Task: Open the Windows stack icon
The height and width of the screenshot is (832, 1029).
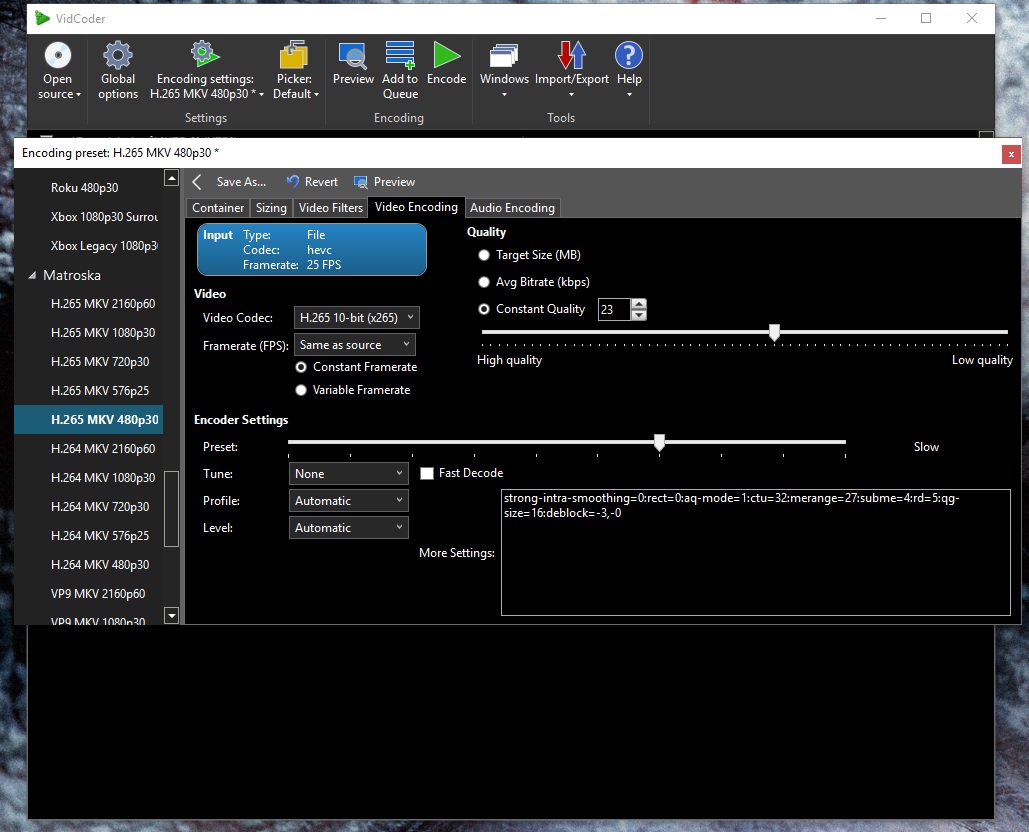Action: [504, 55]
